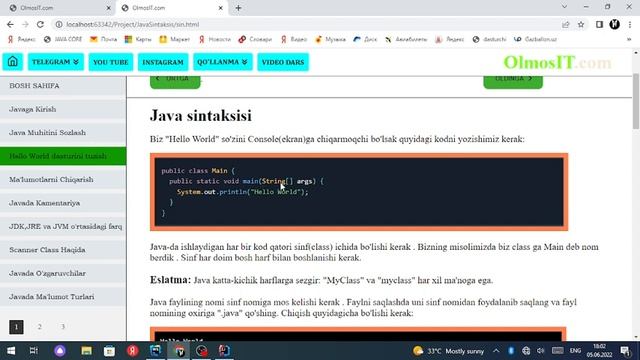Open volume control in tray
This screenshot has width=640, height=360.
pos(541,351)
